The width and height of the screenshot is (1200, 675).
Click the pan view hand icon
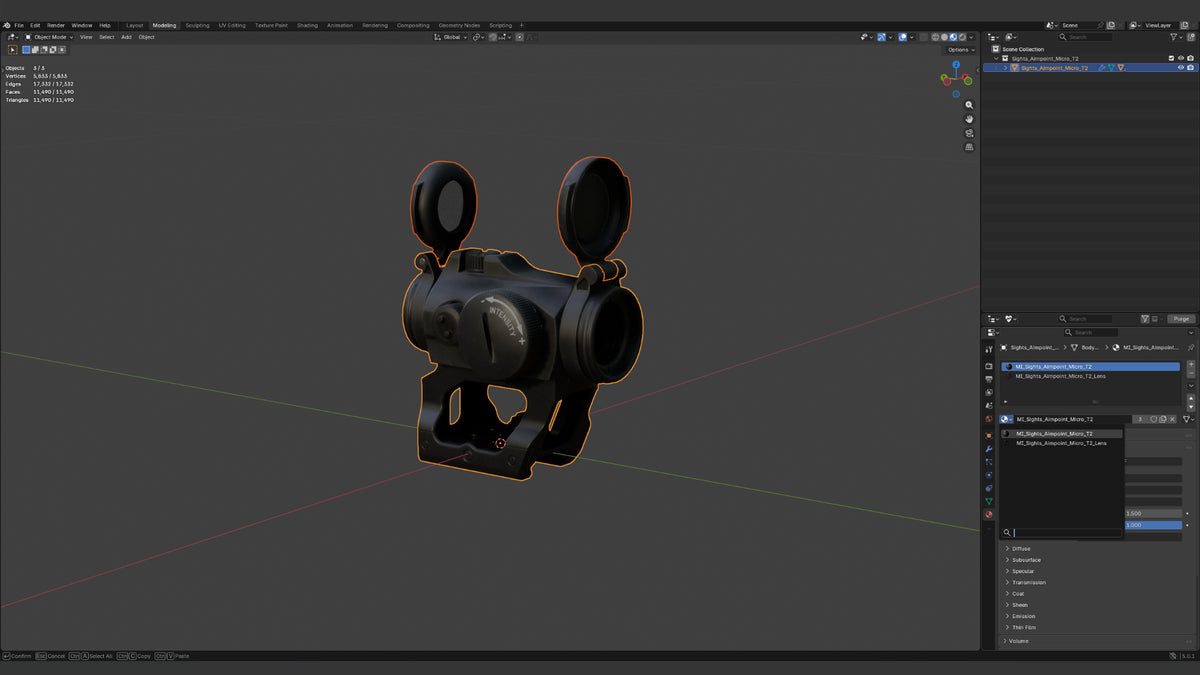click(x=969, y=119)
